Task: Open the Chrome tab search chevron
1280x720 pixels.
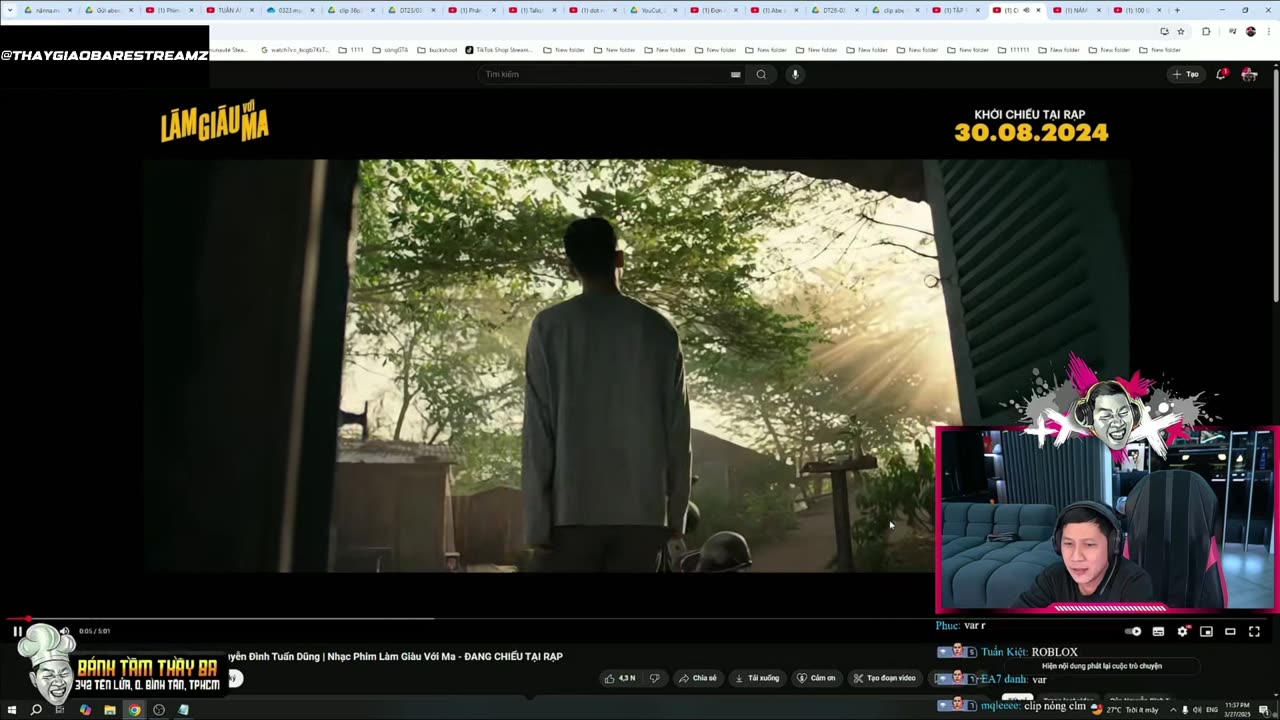Action: [9, 10]
